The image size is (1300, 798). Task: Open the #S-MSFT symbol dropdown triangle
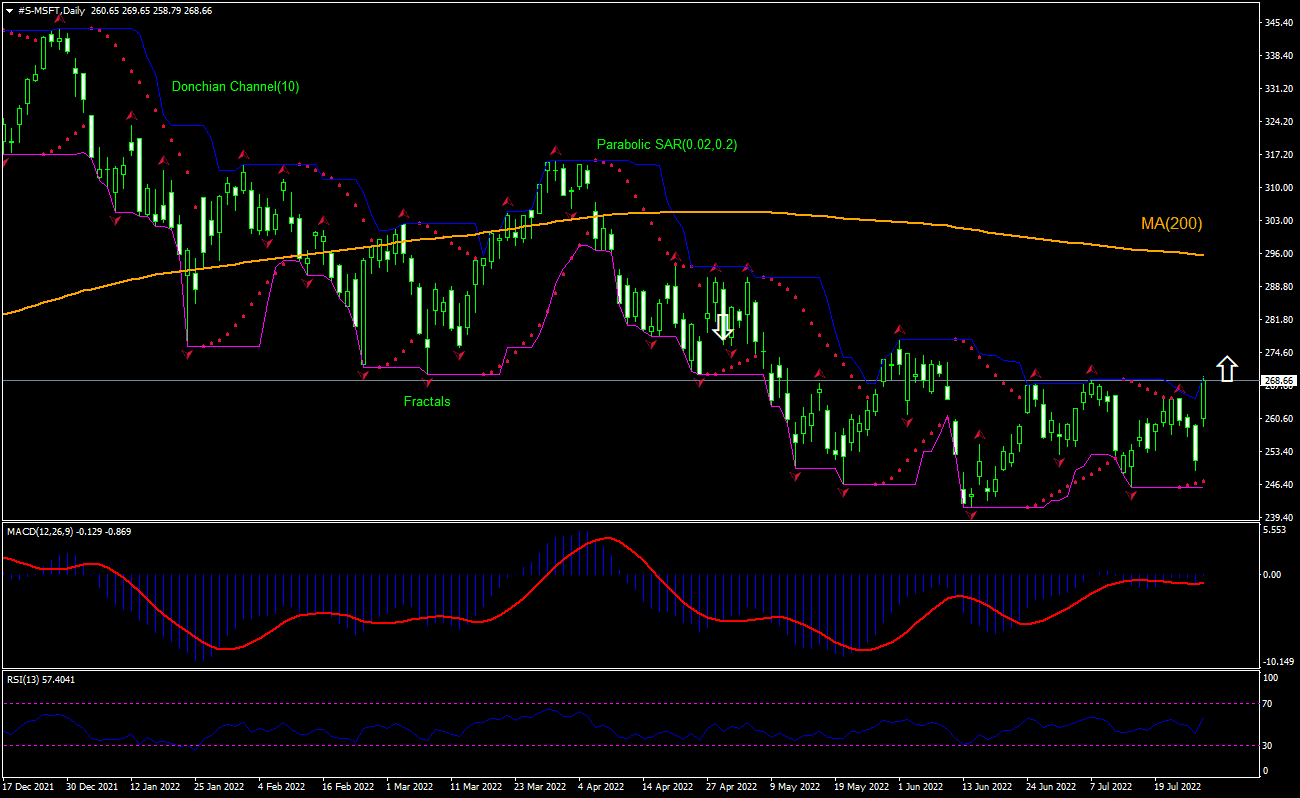pos(10,13)
